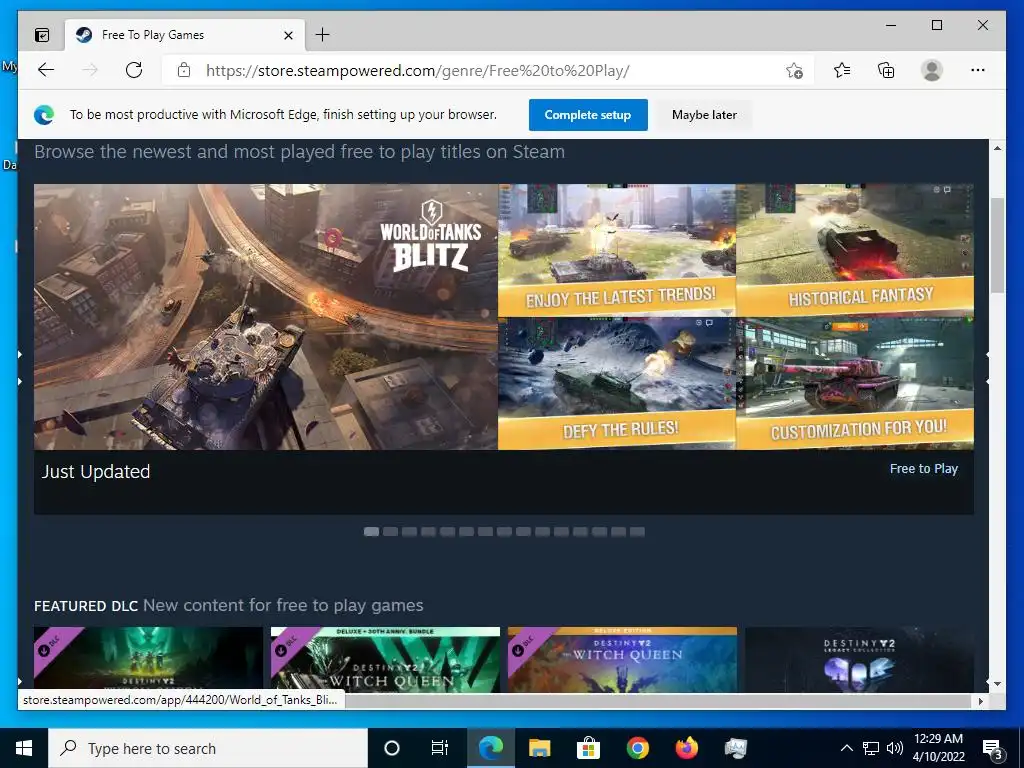Select the Free To Play Games tab
The image size is (1024, 768).
point(185,35)
